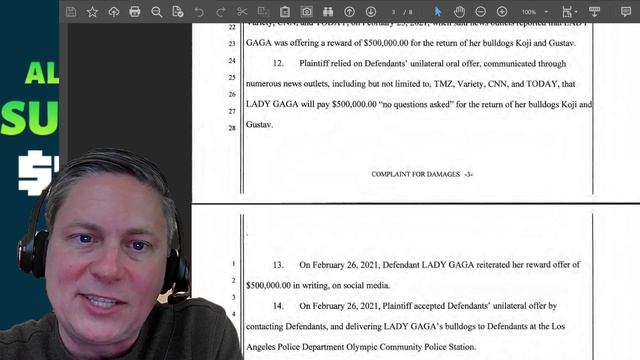Screen dimensions: 640x360
Task: Undo the last action
Action: (199, 12)
